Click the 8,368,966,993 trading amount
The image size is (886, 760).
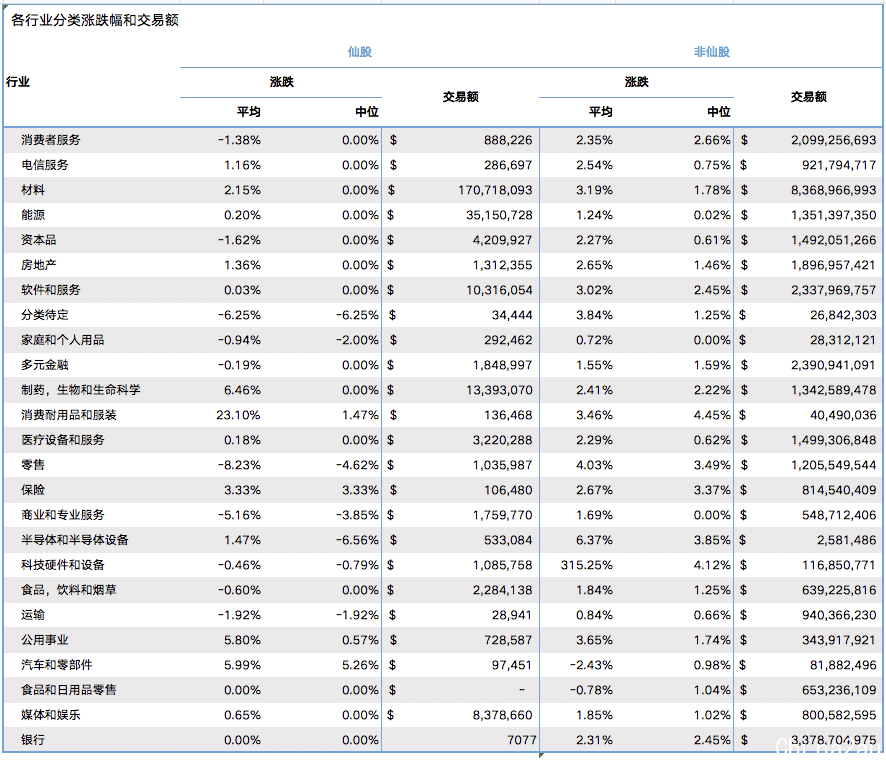[833, 190]
